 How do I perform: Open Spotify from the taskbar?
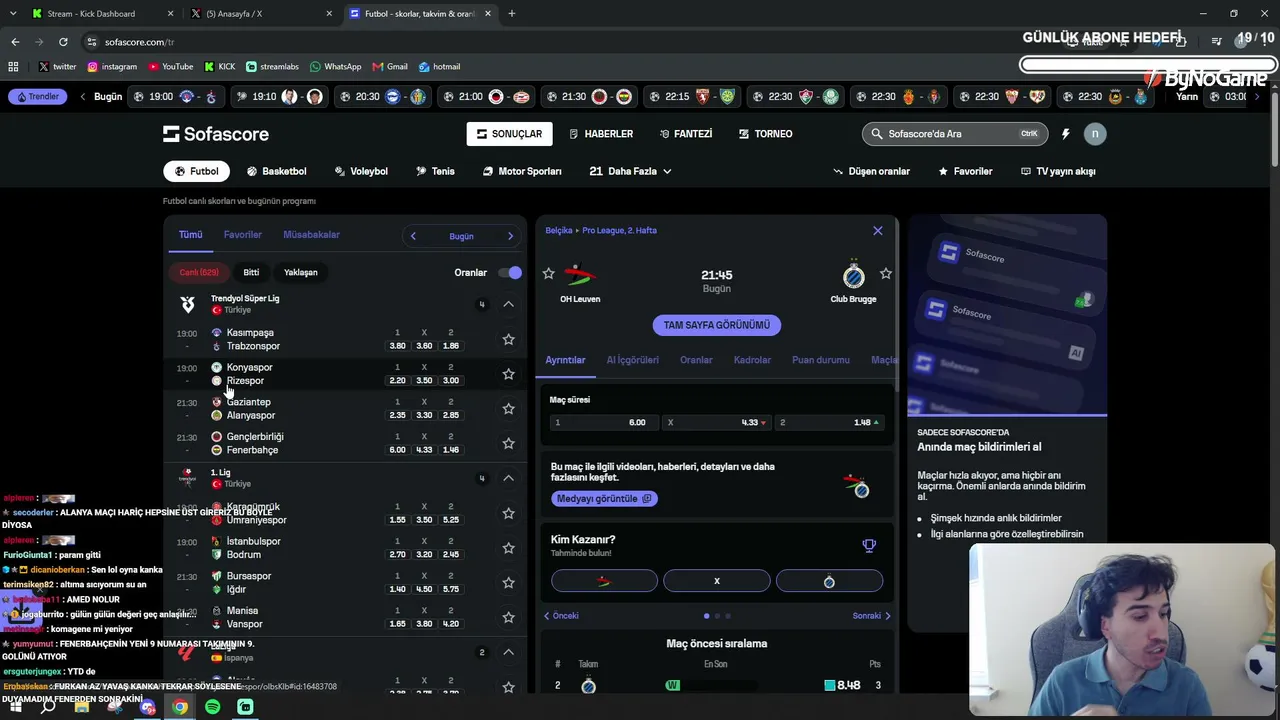click(213, 707)
